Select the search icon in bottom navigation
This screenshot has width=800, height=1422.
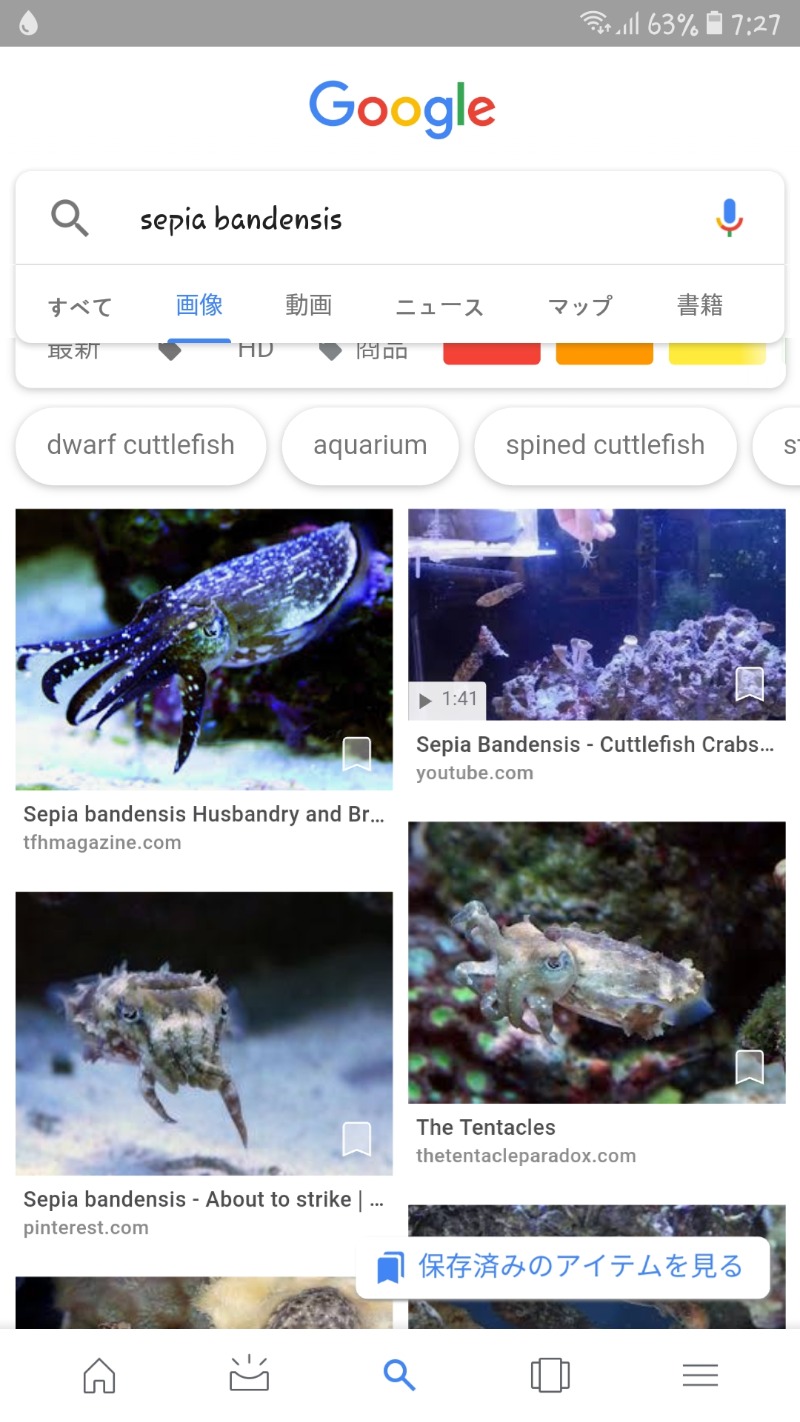(399, 1376)
